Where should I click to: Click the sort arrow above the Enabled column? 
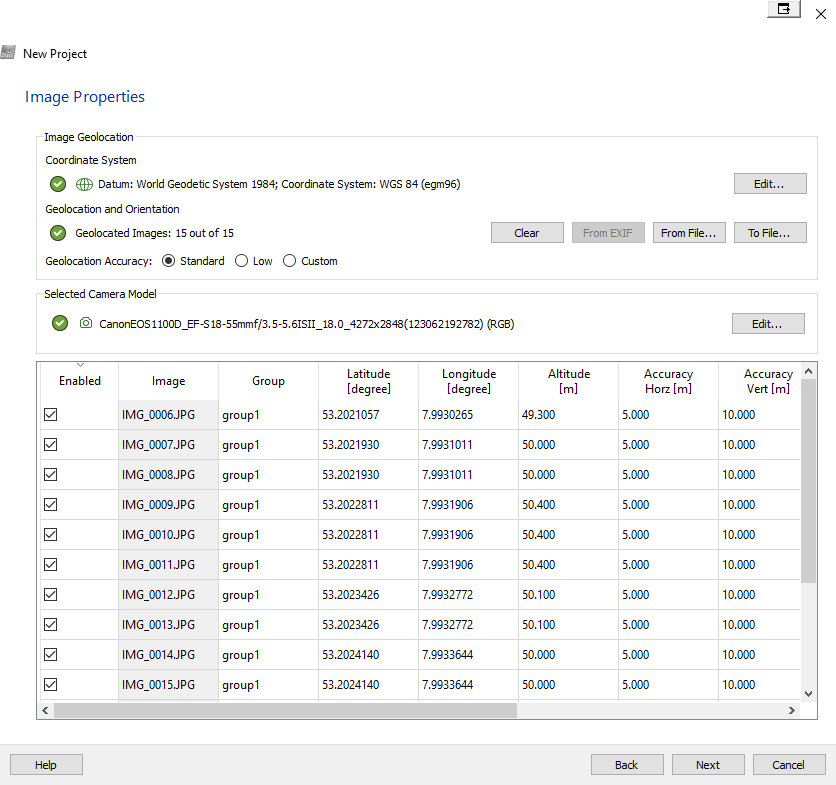point(80,365)
